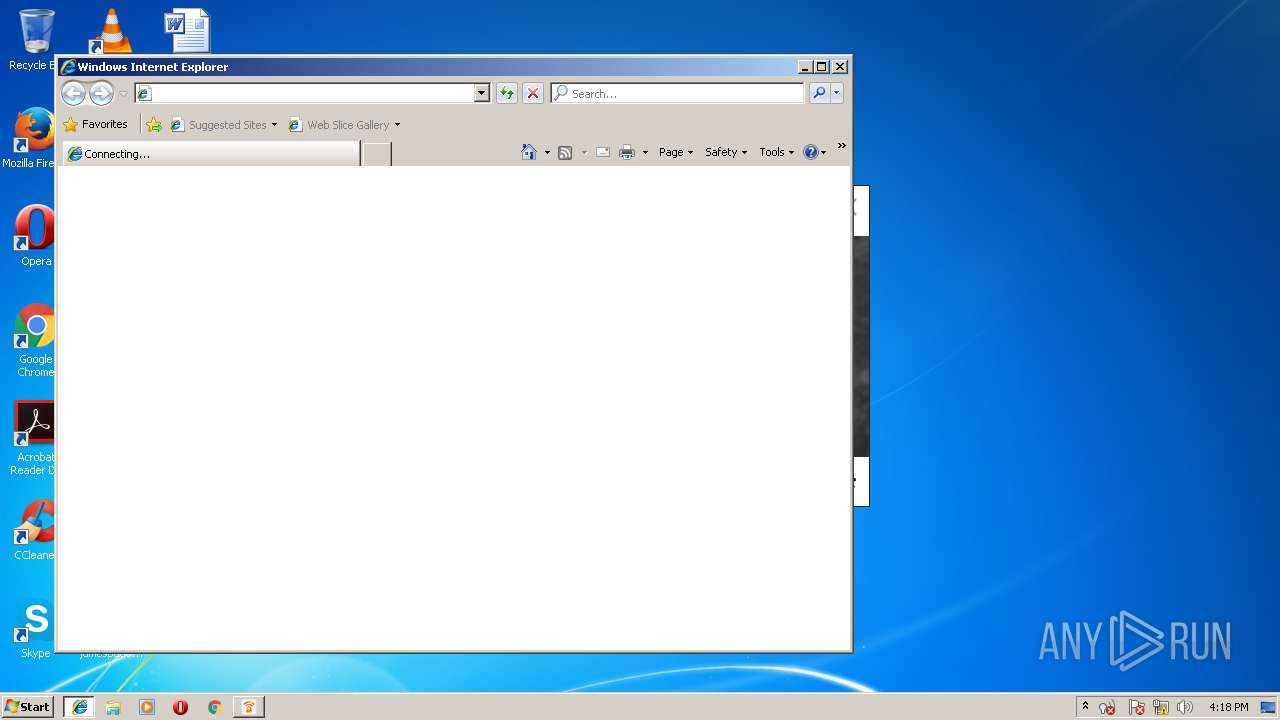Click the Search box field
The height and width of the screenshot is (720, 1280).
tap(677, 93)
